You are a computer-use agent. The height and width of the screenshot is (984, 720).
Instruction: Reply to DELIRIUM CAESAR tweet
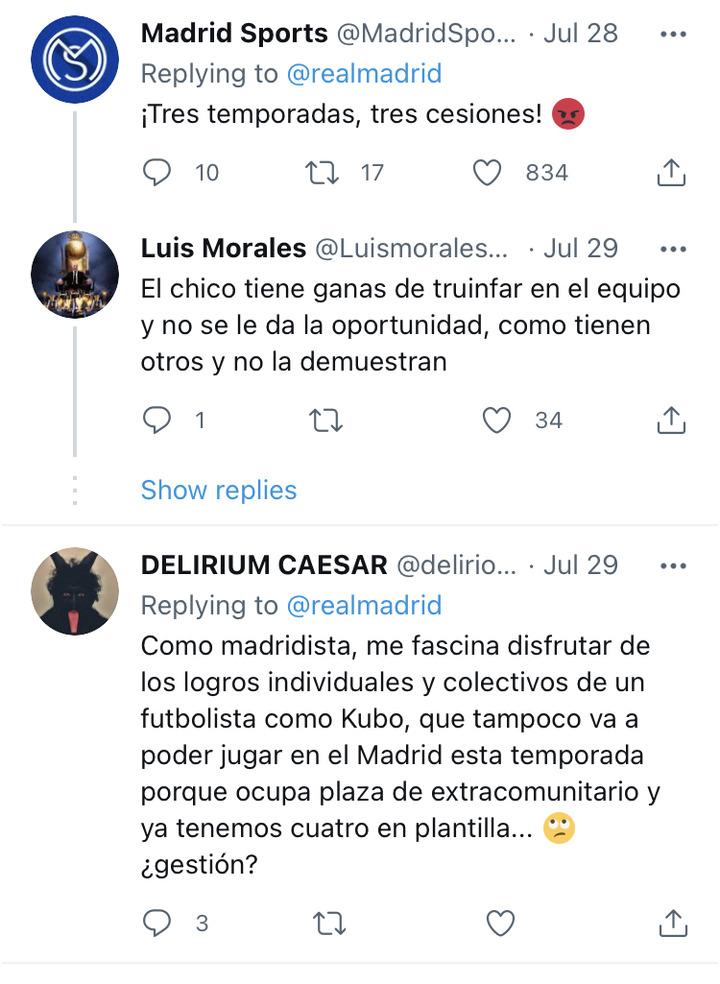point(156,923)
